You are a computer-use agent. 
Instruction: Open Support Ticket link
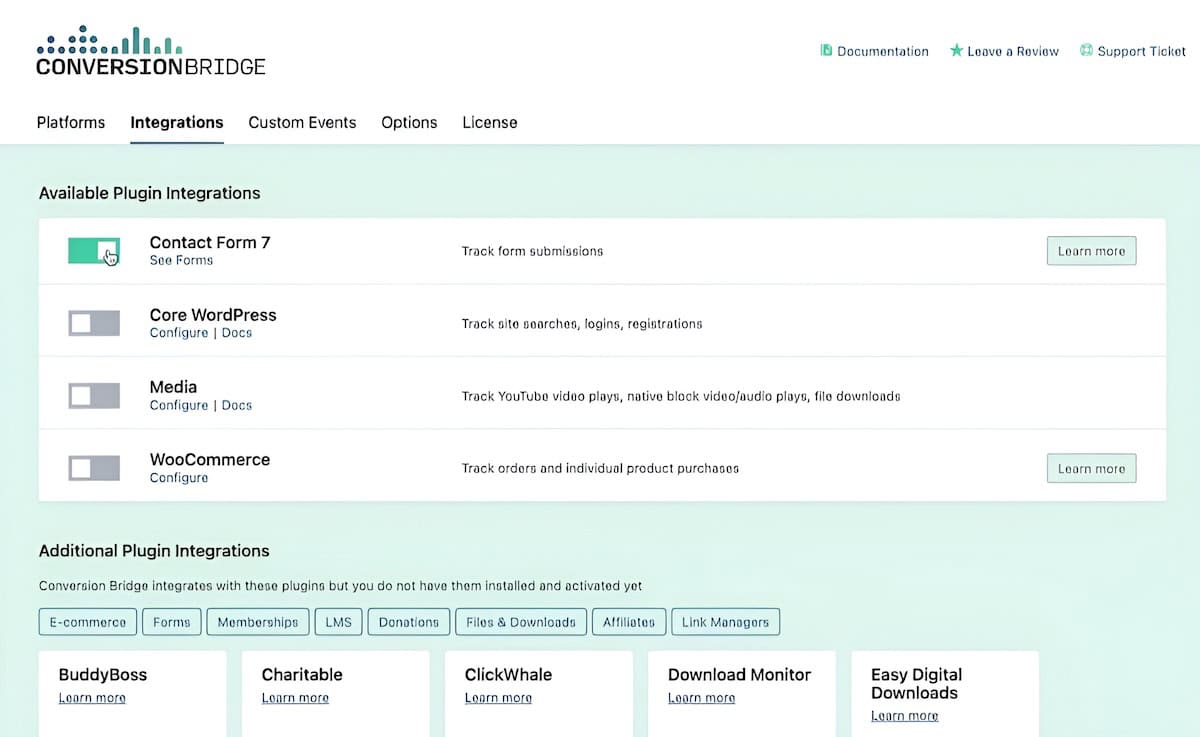(1141, 51)
